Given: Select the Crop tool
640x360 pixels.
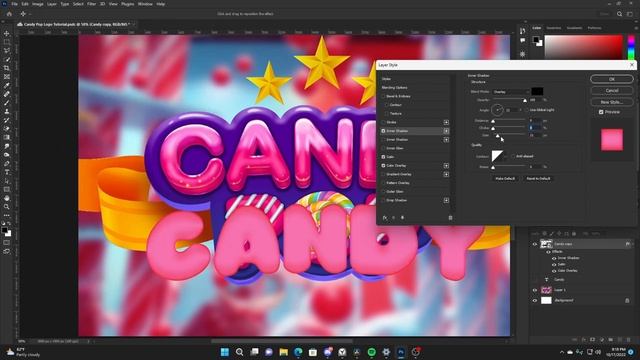Looking at the screenshot, I should (7, 68).
